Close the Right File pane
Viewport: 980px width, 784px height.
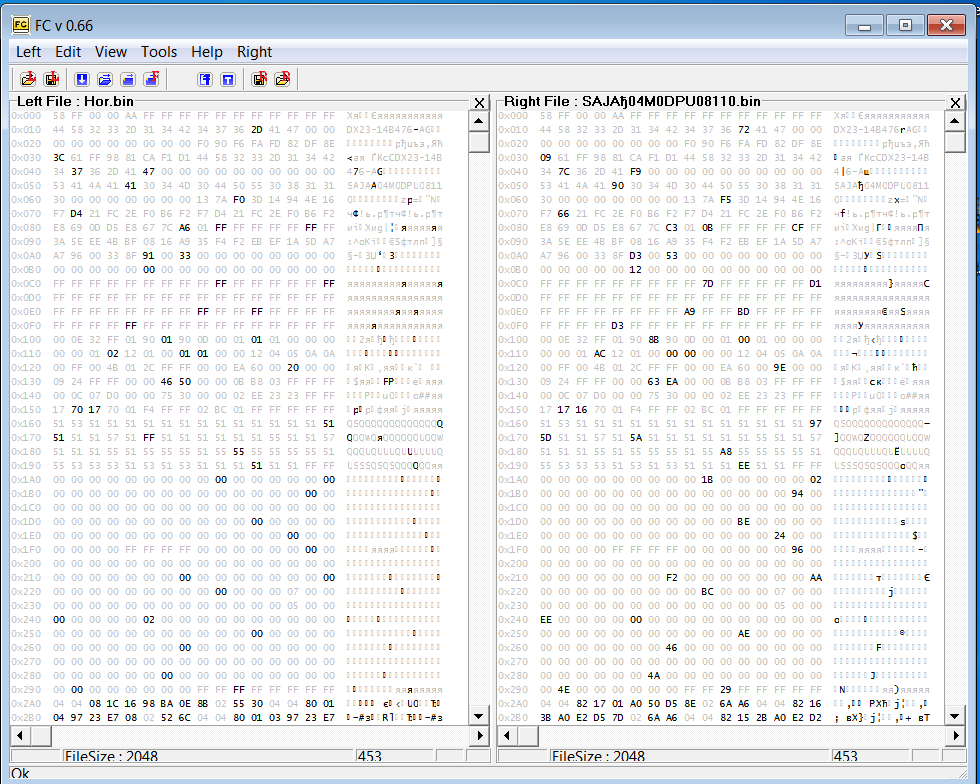tap(956, 103)
